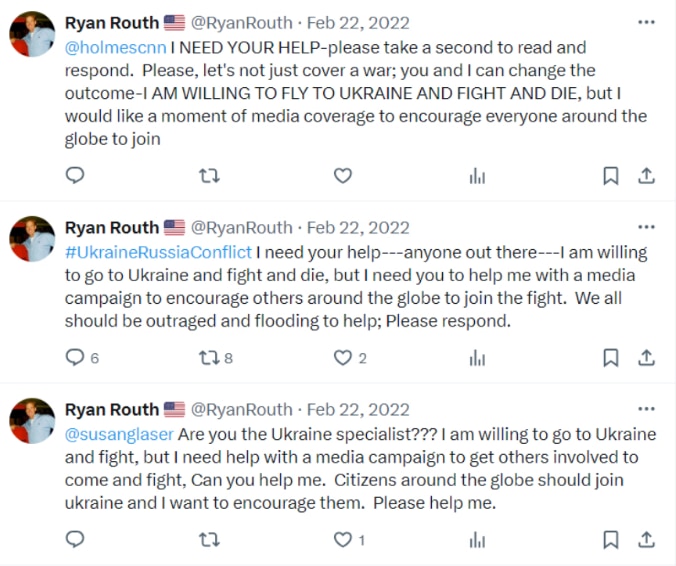Image resolution: width=676 pixels, height=566 pixels.
Task: Bookmark the @susanglaser tweet
Action: click(x=610, y=539)
